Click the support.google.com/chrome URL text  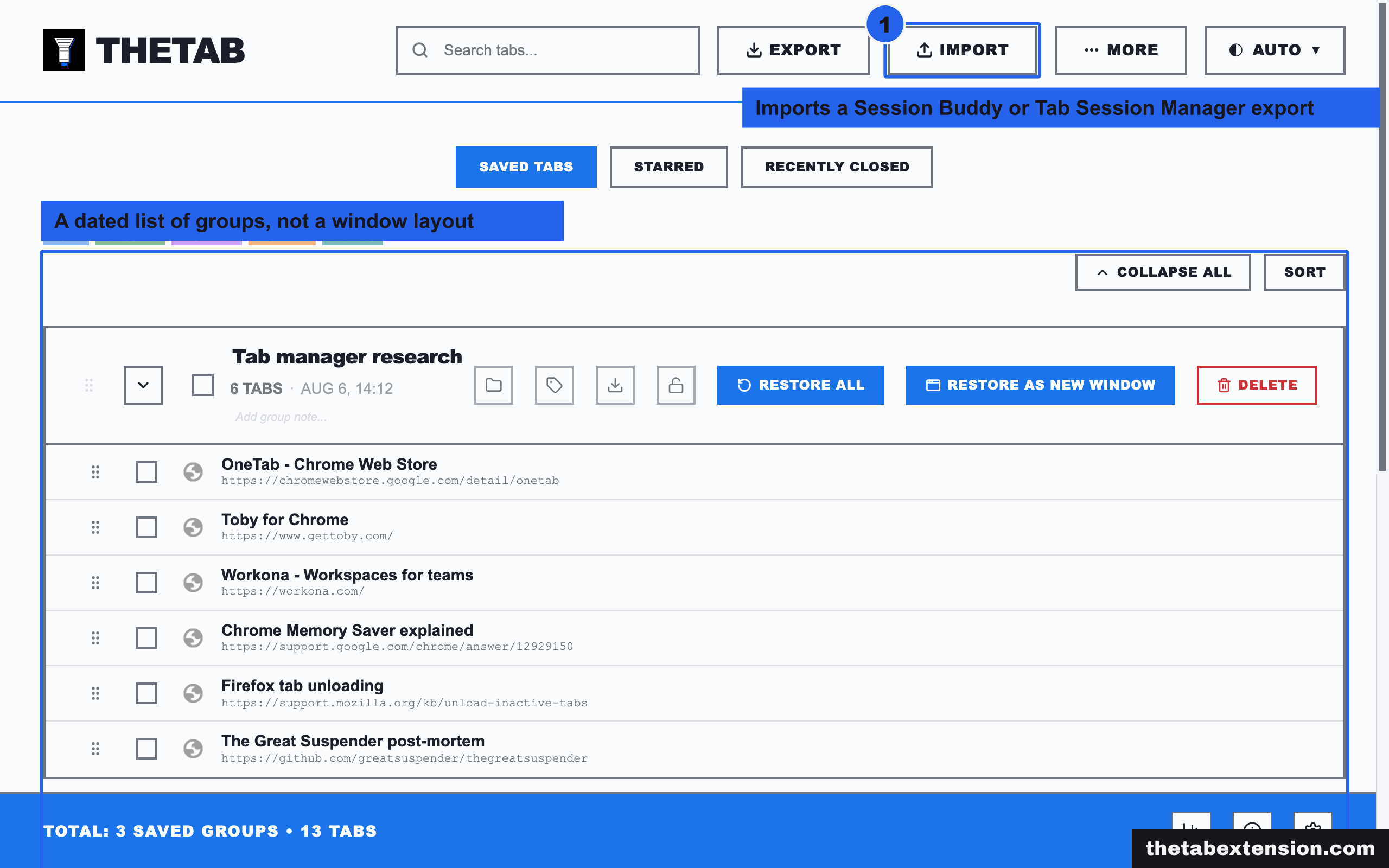coord(397,647)
